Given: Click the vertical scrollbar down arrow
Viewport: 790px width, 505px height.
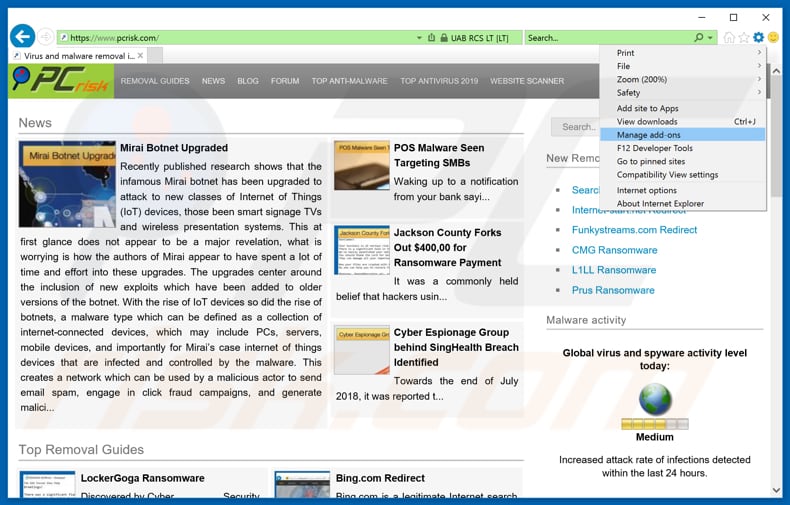Looking at the screenshot, I should 776,490.
